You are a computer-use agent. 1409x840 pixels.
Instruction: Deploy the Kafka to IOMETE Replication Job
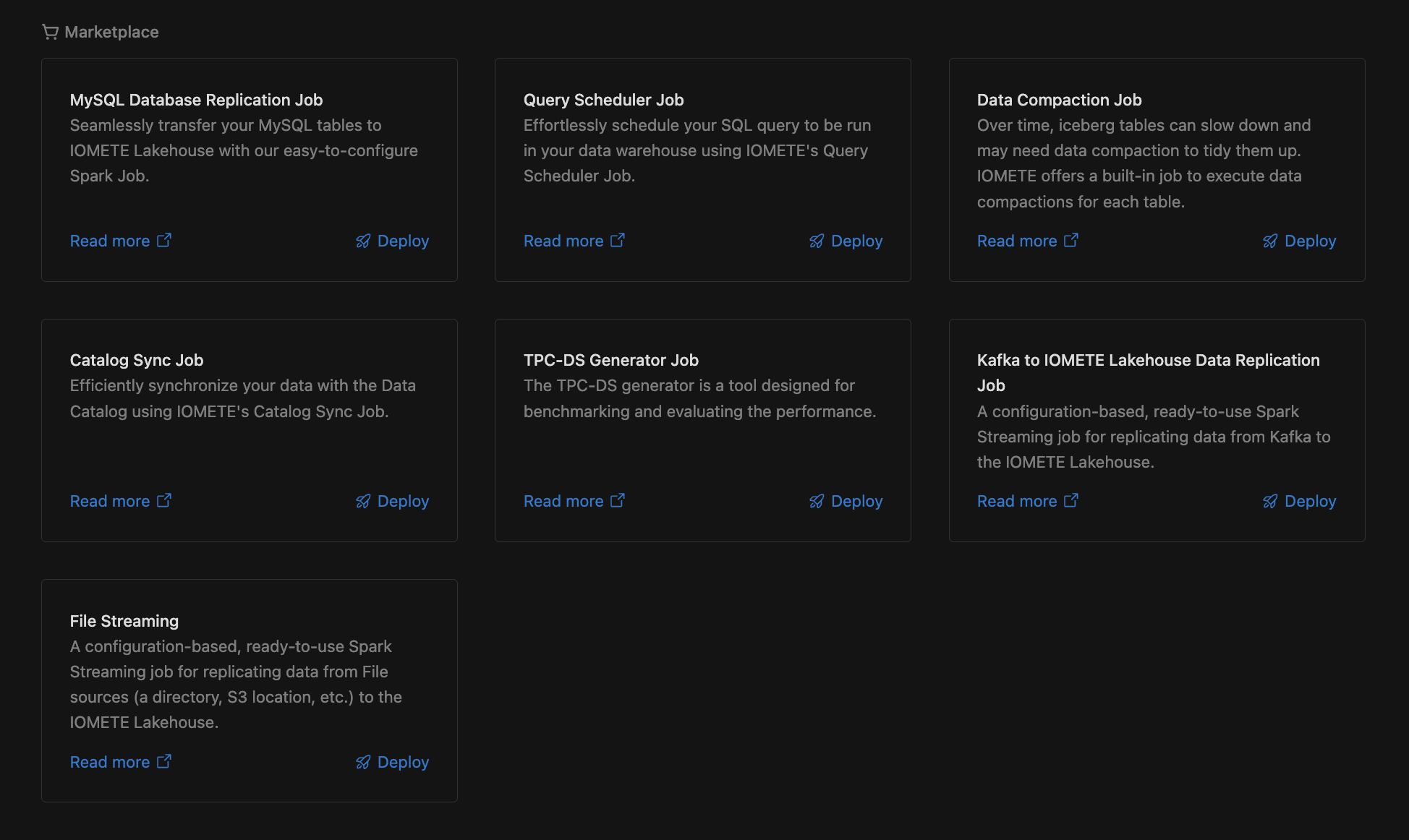[1299, 501]
